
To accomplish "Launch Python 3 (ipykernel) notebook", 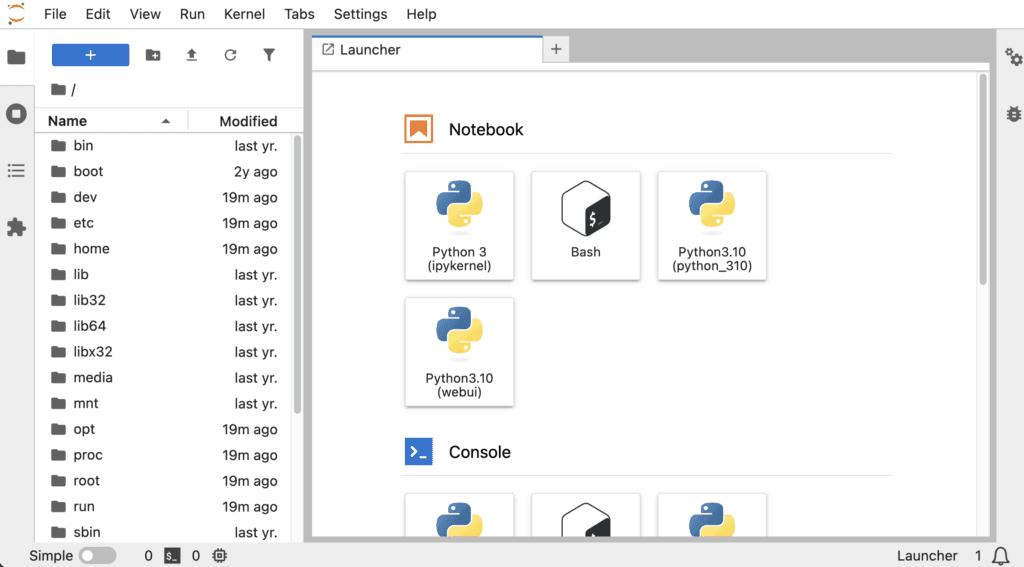I will pos(459,226).
